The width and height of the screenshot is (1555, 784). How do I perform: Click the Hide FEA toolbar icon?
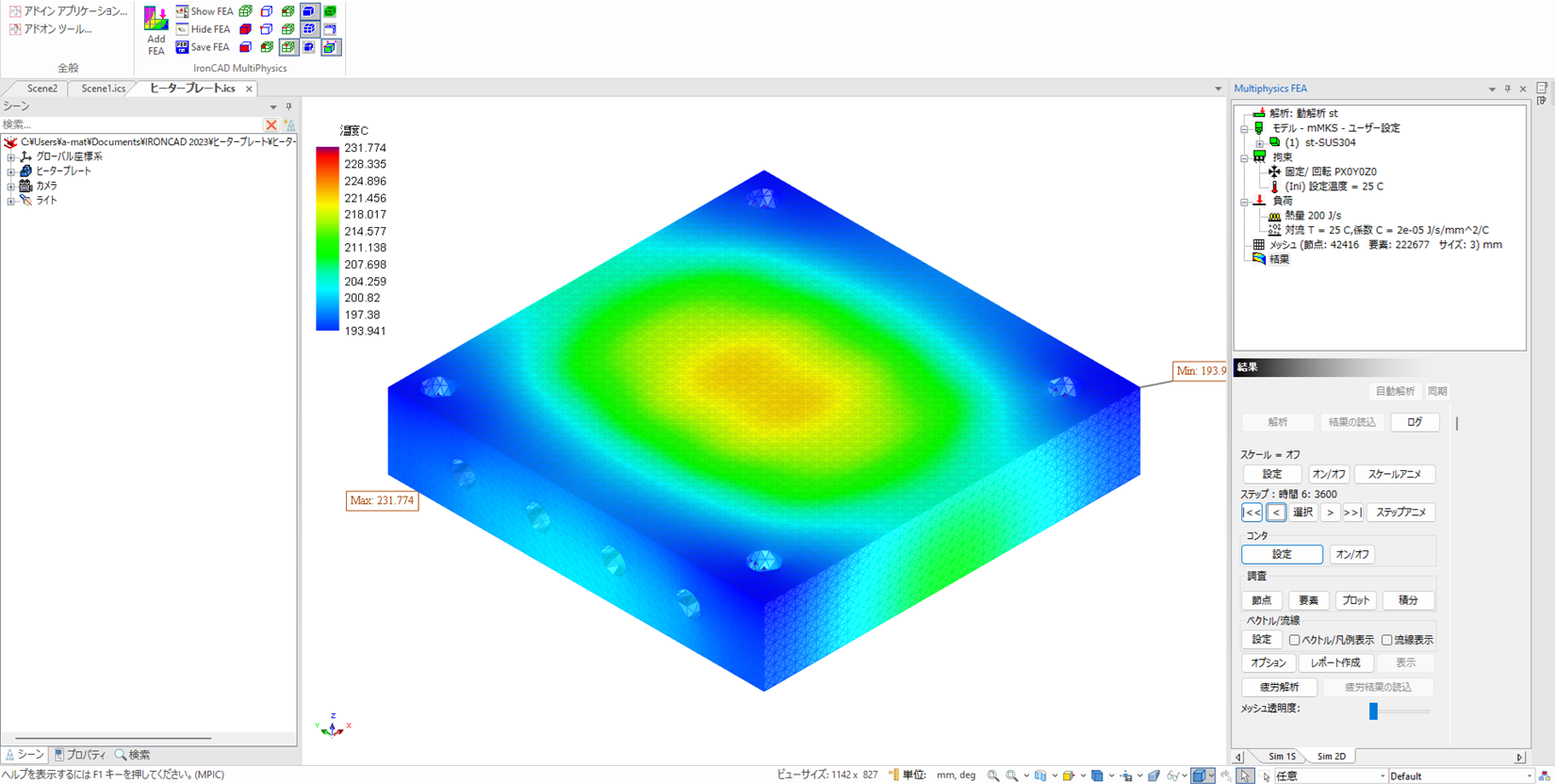pos(183,29)
